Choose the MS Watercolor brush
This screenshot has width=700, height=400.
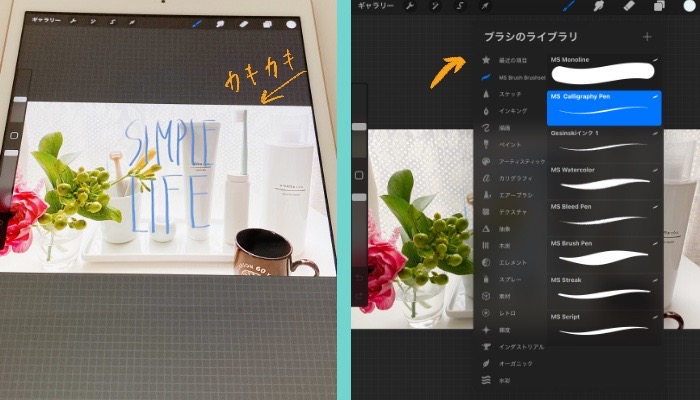604,181
